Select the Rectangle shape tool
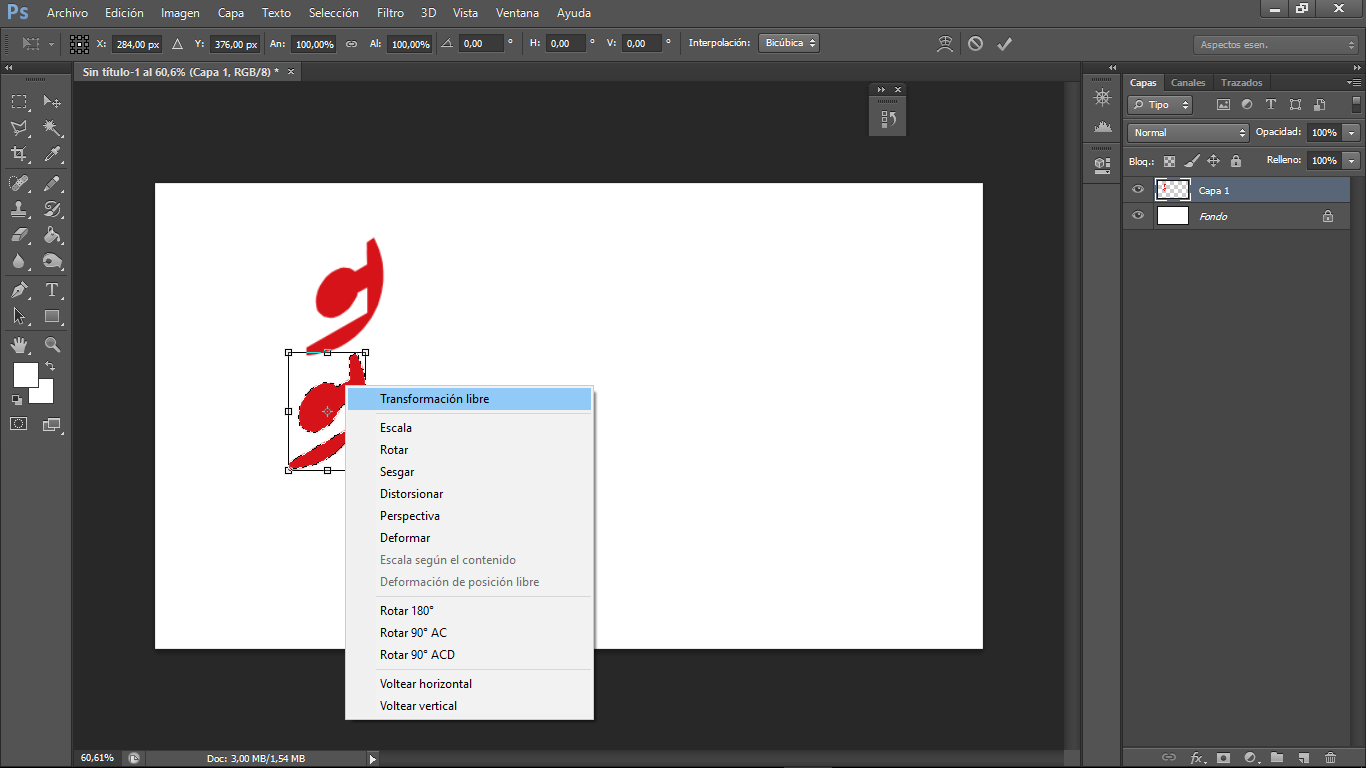1366x768 pixels. pos(52,316)
